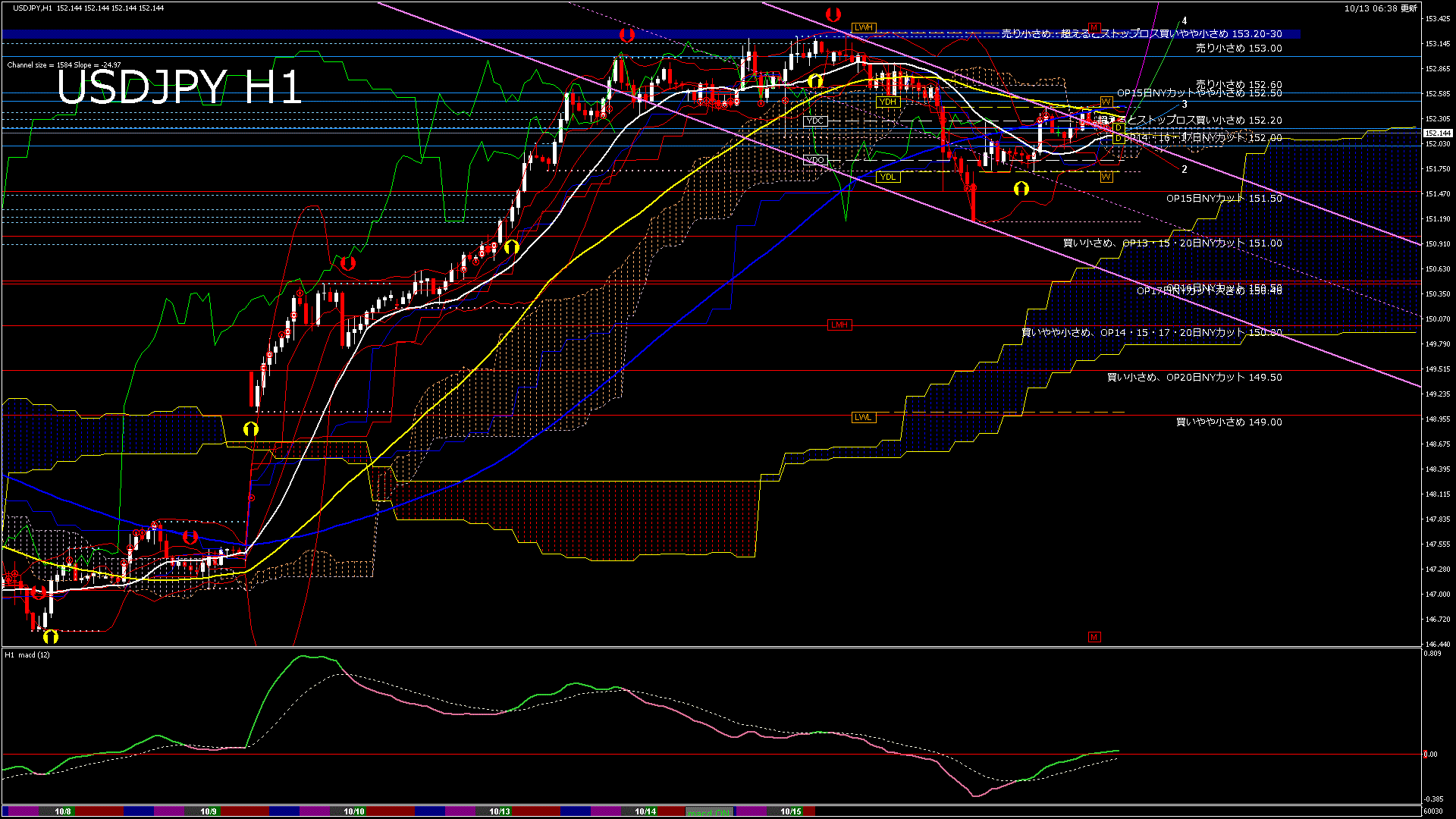Image resolution: width=1456 pixels, height=819 pixels.
Task: Click the 10/13 date label on time axis
Action: click(x=499, y=811)
